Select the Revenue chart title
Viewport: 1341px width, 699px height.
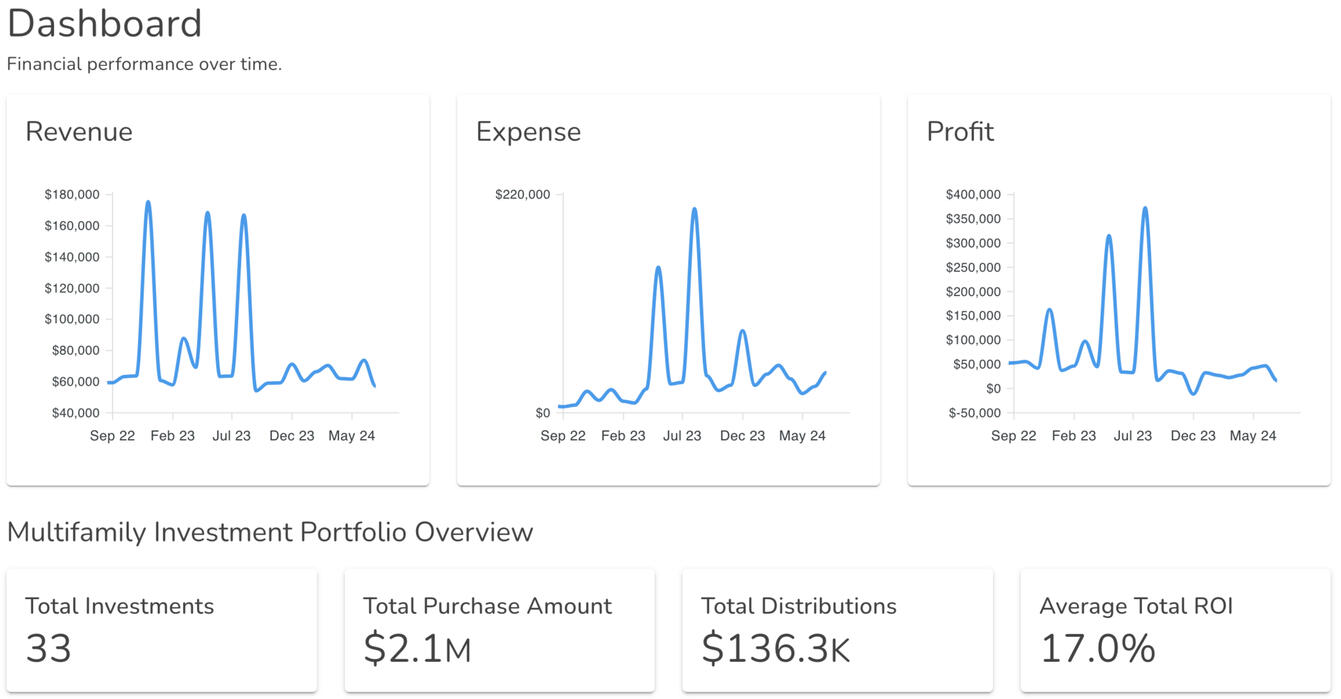pos(79,132)
